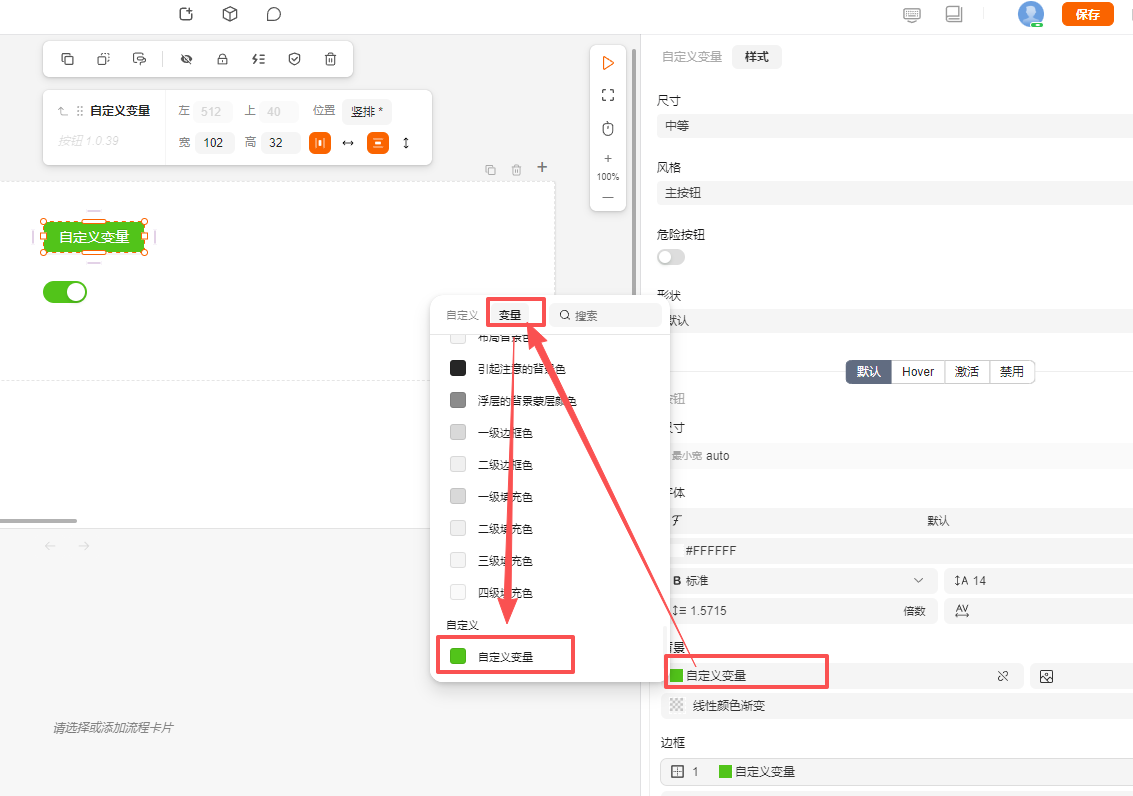
Task: Switch to the 样式 tab
Action: point(757,57)
